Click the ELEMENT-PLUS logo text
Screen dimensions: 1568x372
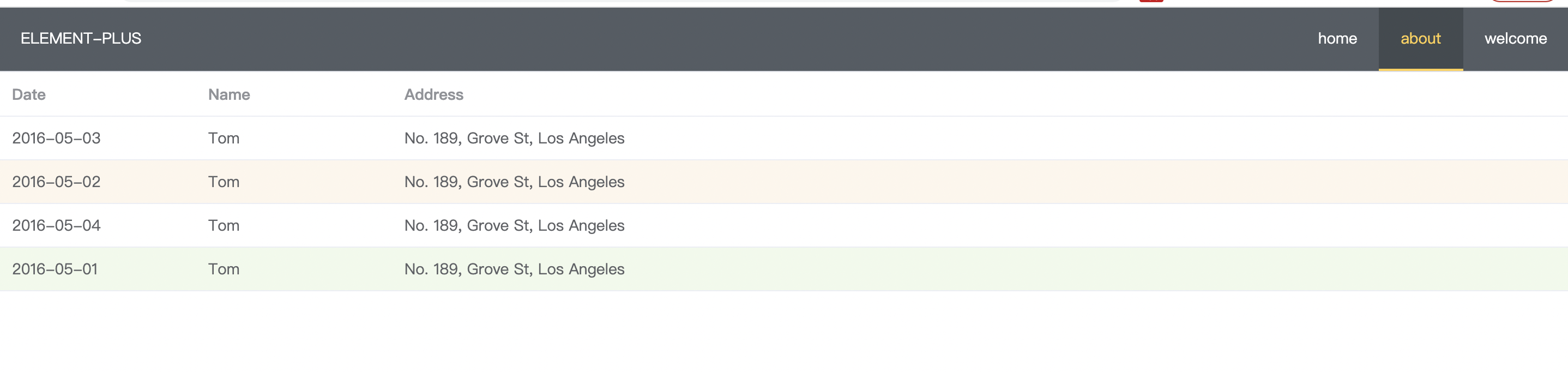click(x=81, y=39)
